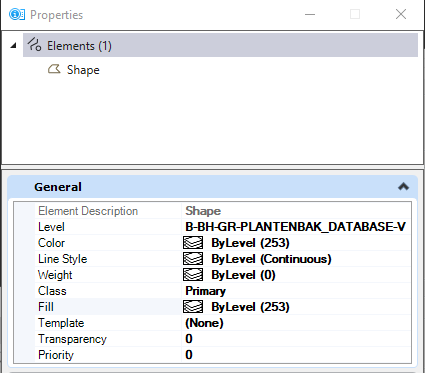The height and width of the screenshot is (373, 425).
Task: Click the Line Style value ByLevel (Continuous)
Action: [271, 259]
